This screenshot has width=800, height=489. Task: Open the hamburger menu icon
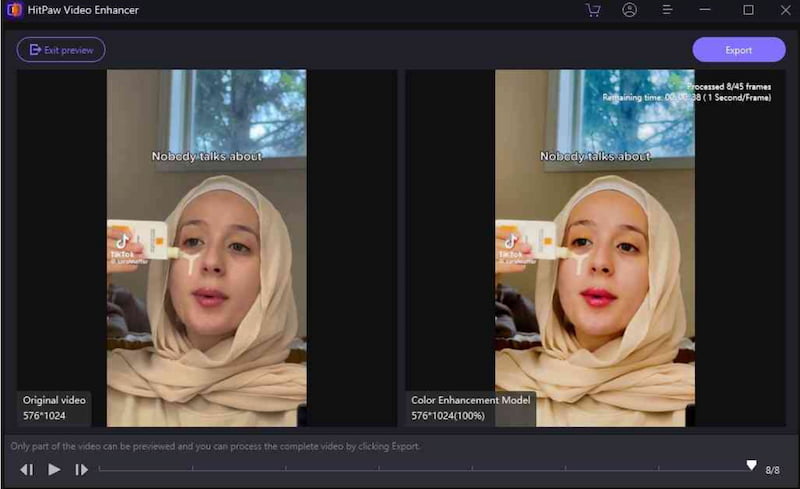tap(667, 10)
